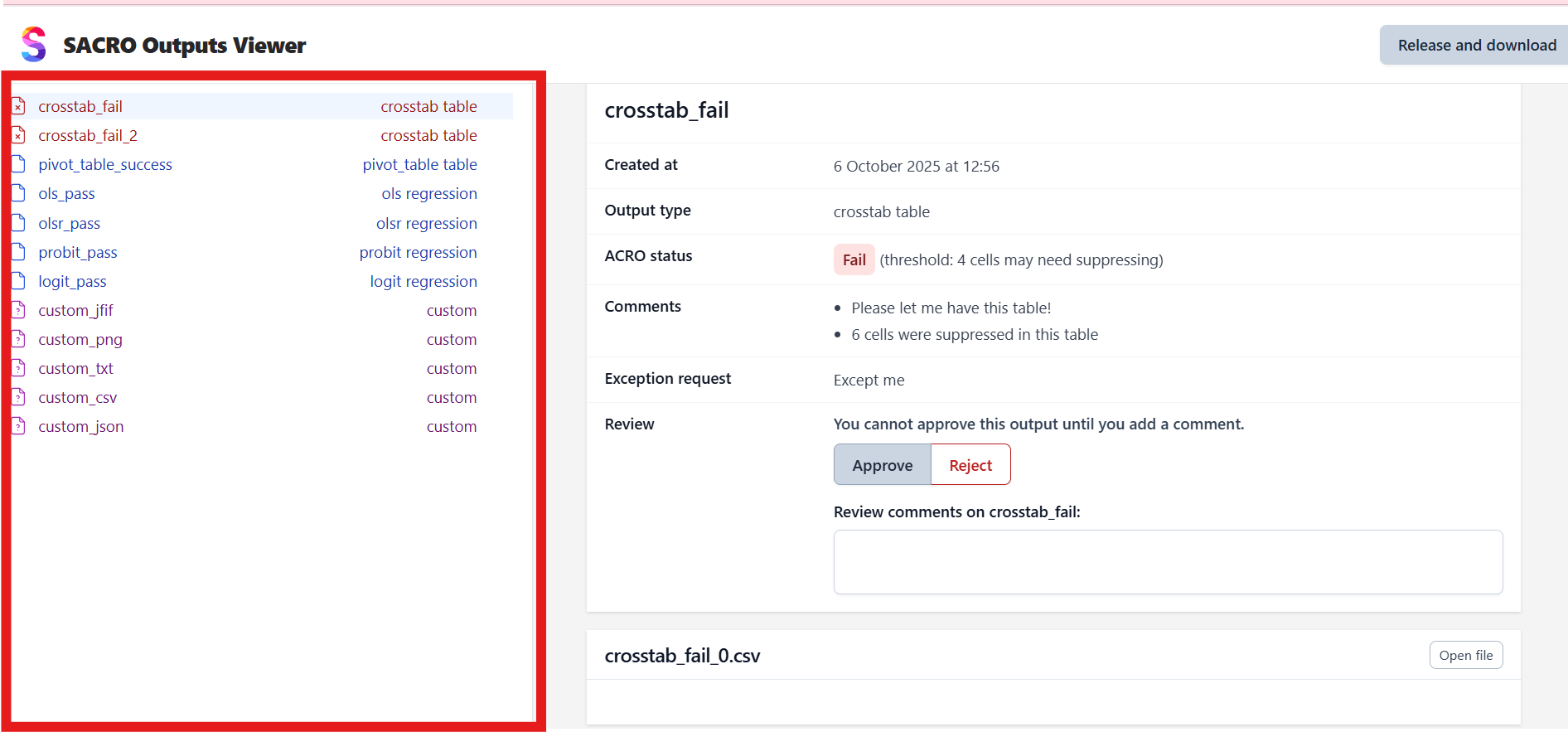Click the SACRO Outputs Viewer title
This screenshot has height=732, width=1568.
(x=184, y=46)
